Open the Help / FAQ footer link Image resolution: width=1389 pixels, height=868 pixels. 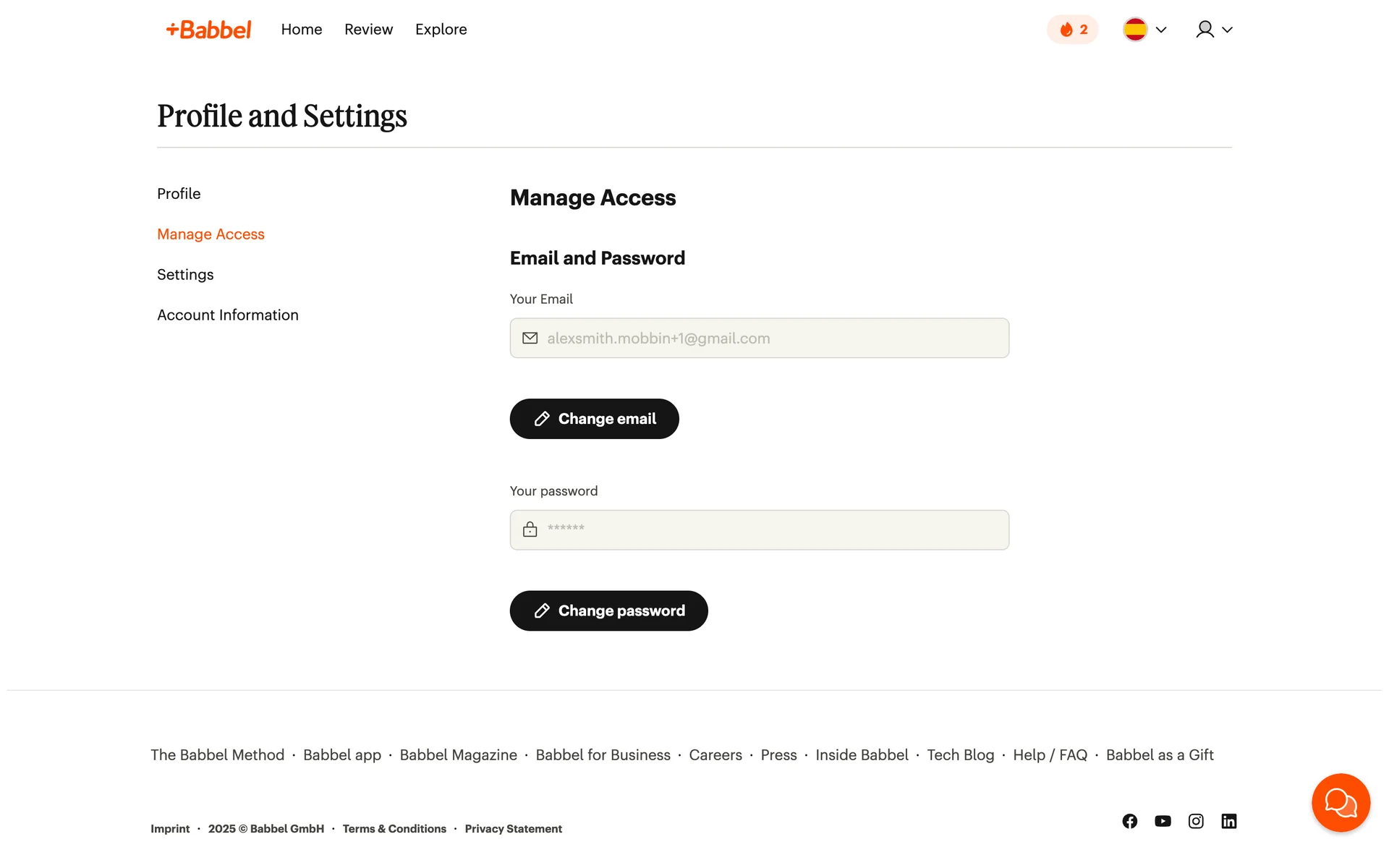[1050, 755]
